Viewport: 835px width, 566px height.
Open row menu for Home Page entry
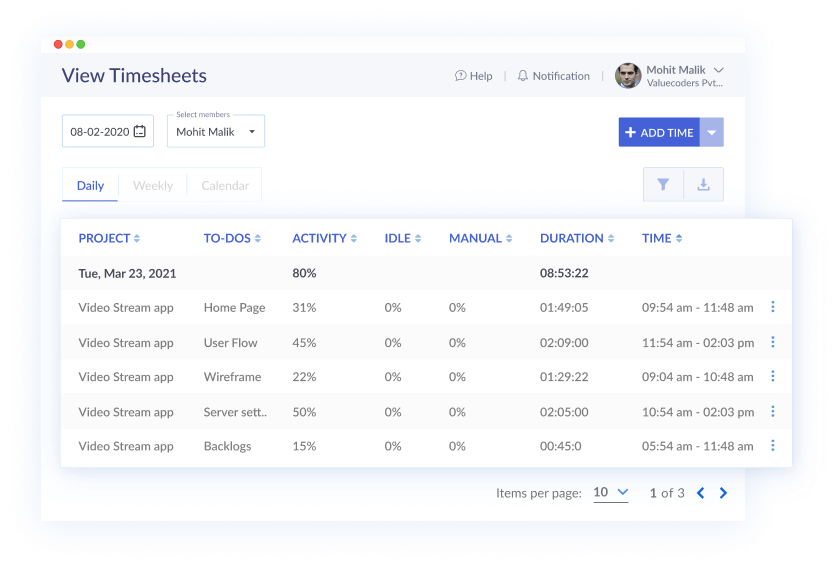click(773, 307)
